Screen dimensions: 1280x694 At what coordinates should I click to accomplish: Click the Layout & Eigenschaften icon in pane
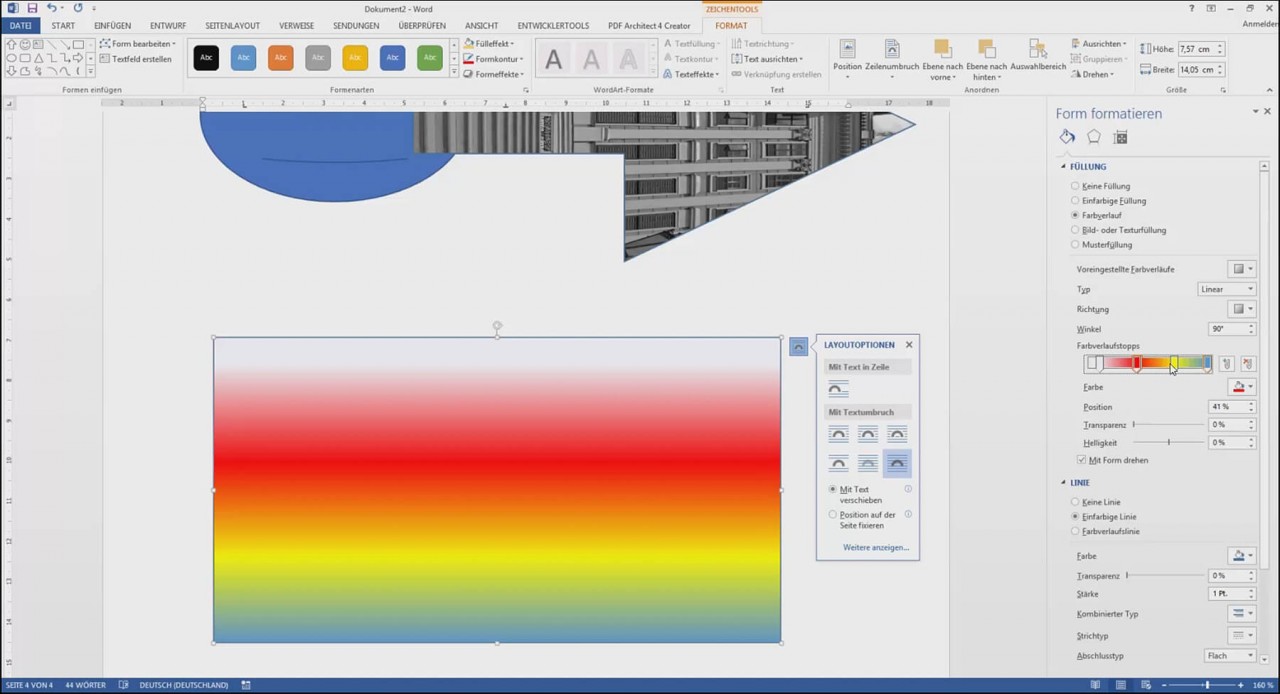click(x=1120, y=137)
